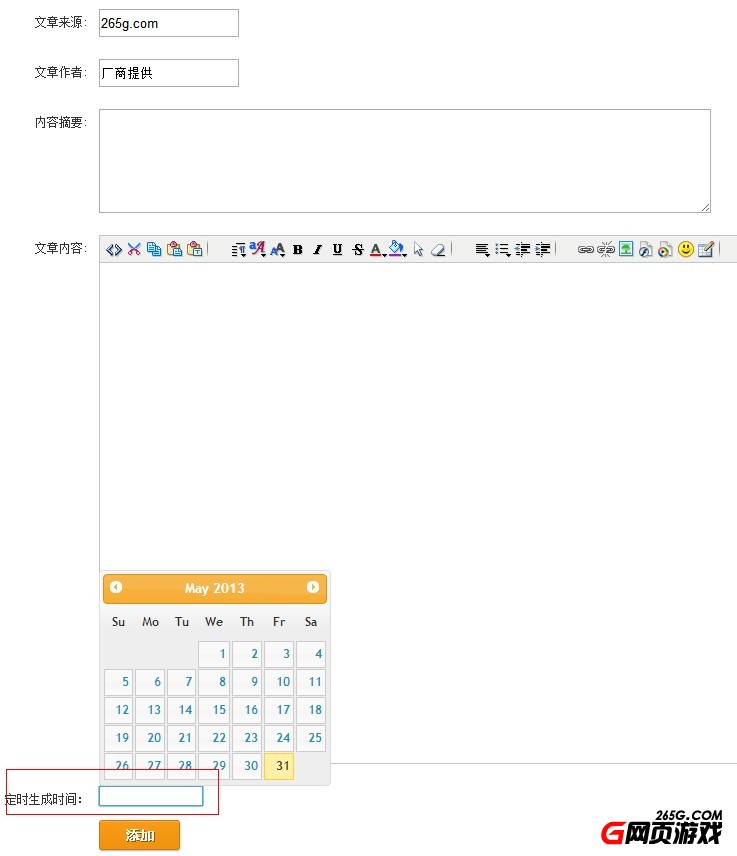Toggle HTML source view icon
This screenshot has width=737, height=856.
click(114, 249)
